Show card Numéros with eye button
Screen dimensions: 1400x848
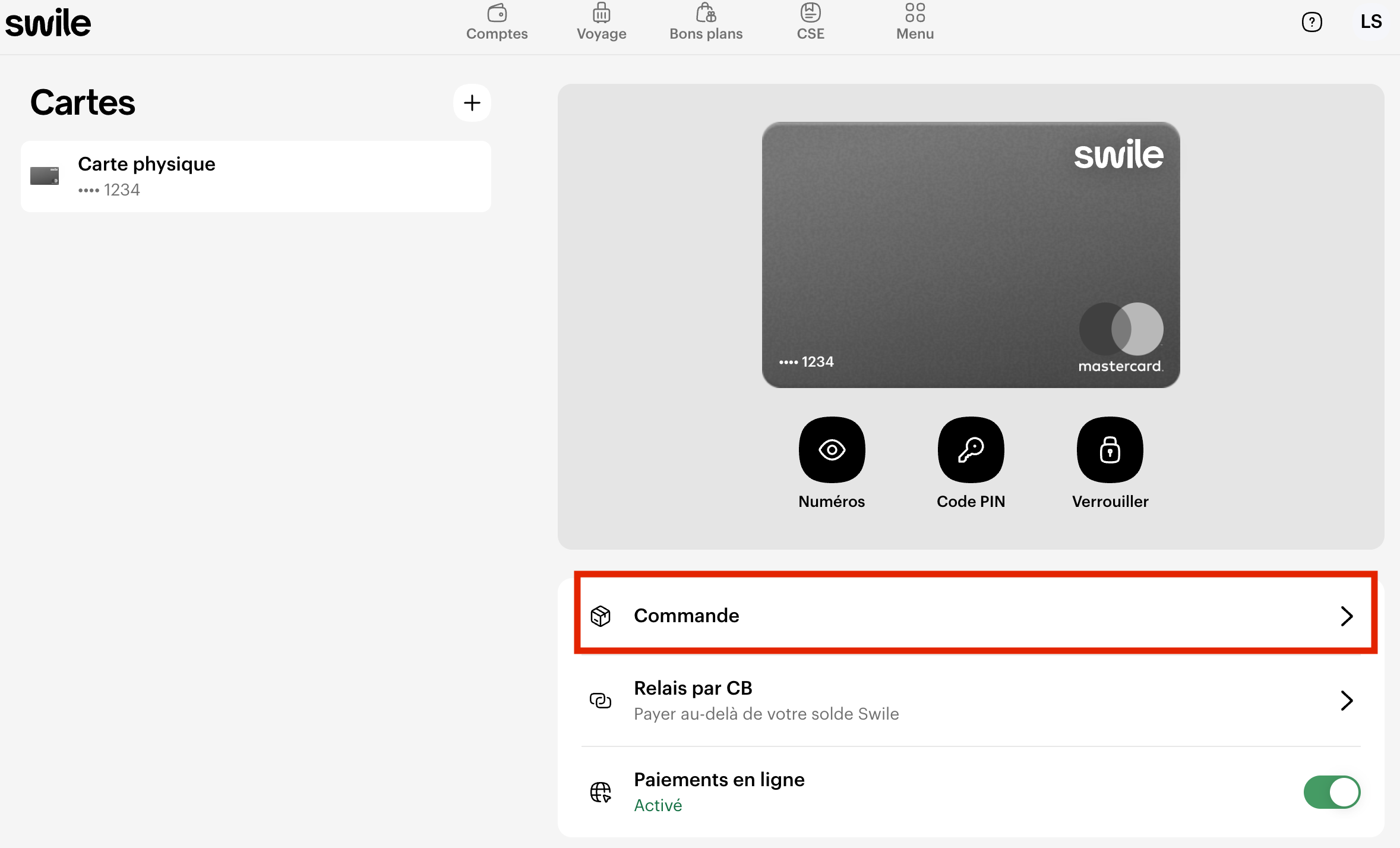coord(832,450)
